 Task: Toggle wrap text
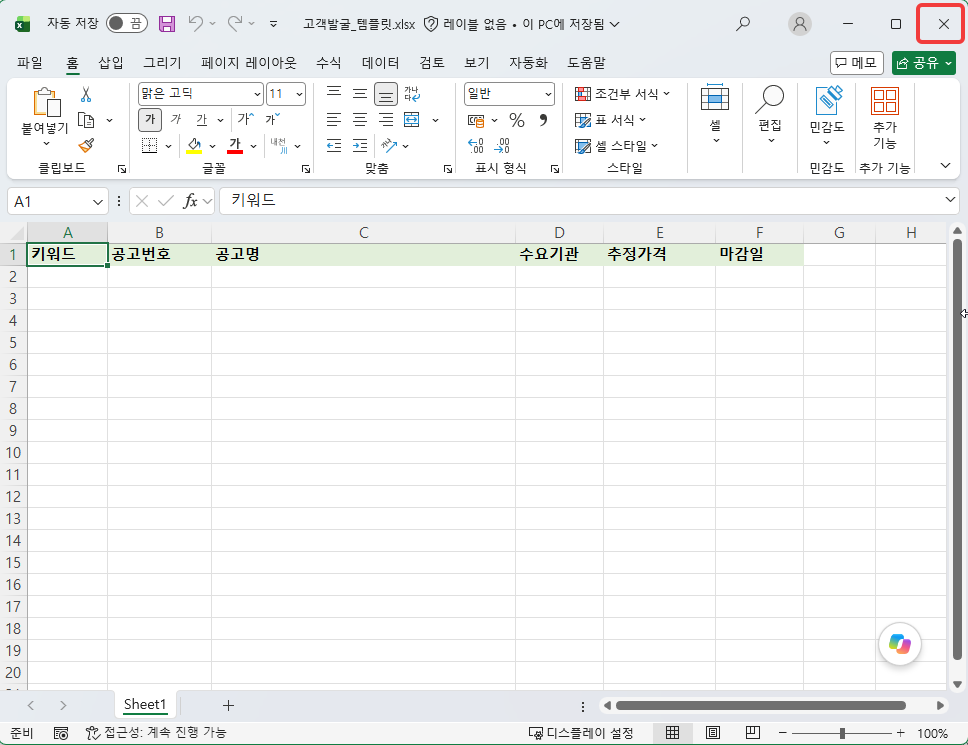(x=412, y=93)
